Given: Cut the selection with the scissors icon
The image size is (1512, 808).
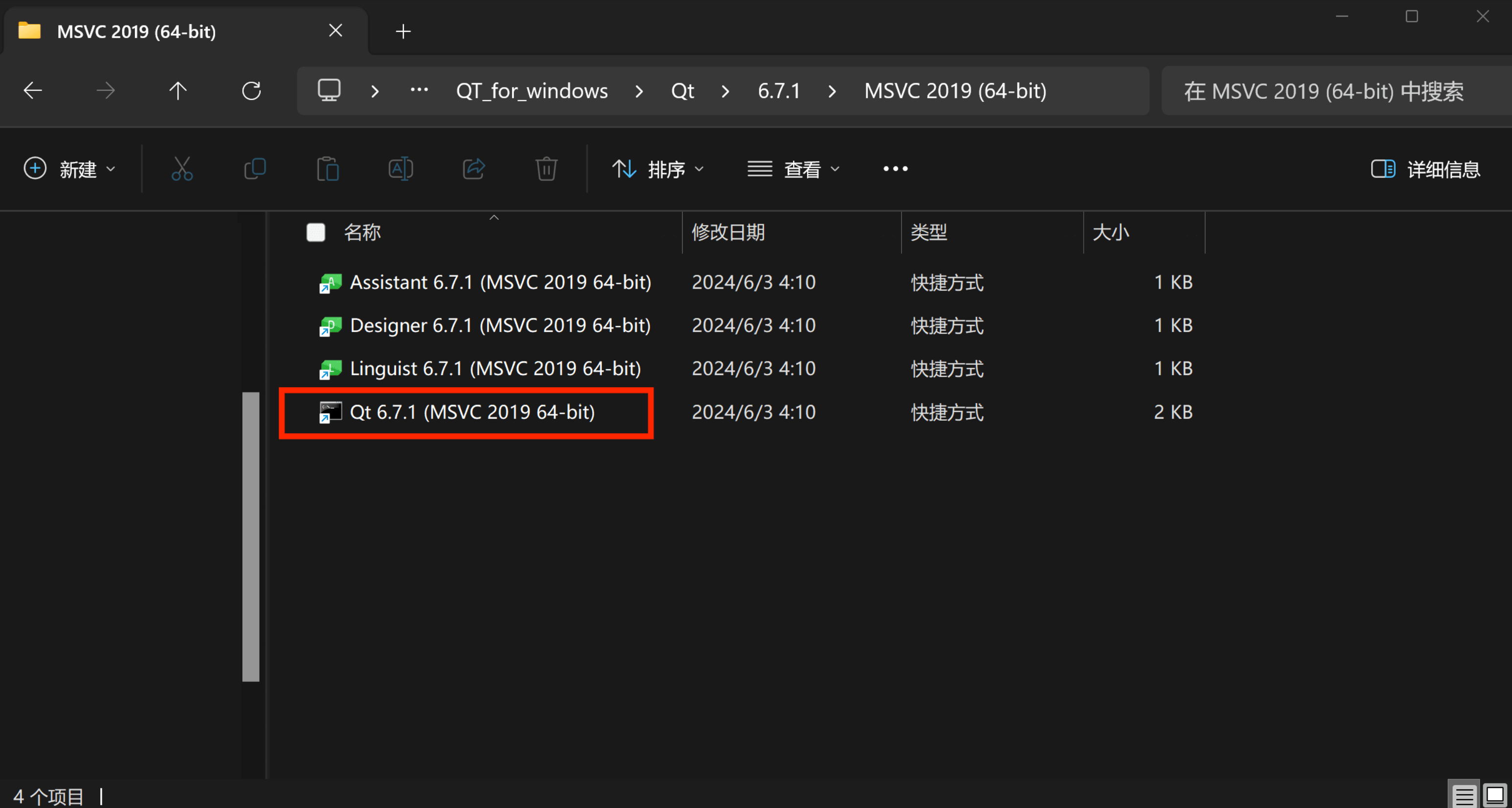Looking at the screenshot, I should [x=182, y=169].
